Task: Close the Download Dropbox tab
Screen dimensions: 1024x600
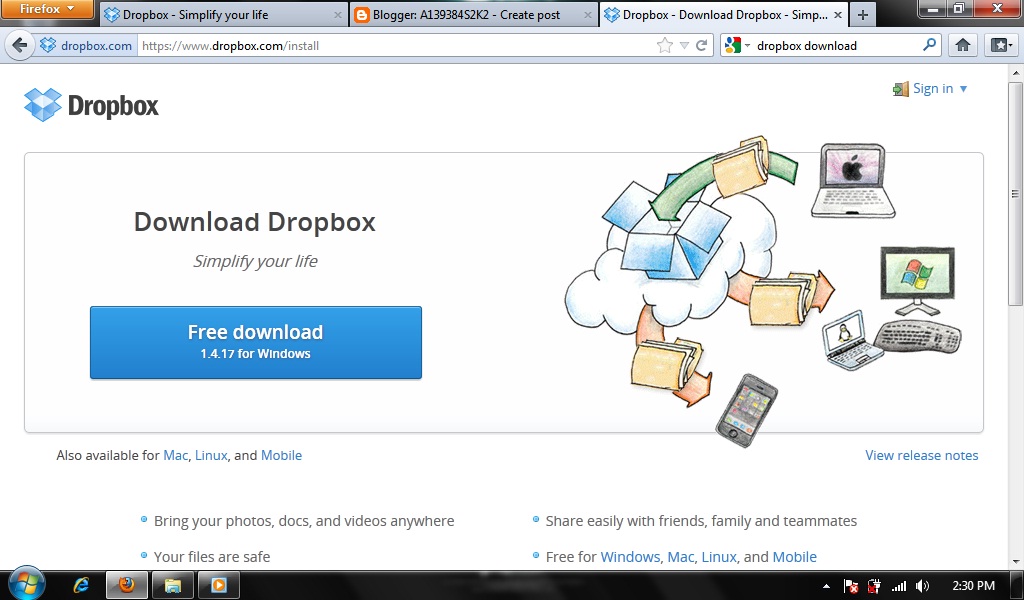Action: (838, 15)
